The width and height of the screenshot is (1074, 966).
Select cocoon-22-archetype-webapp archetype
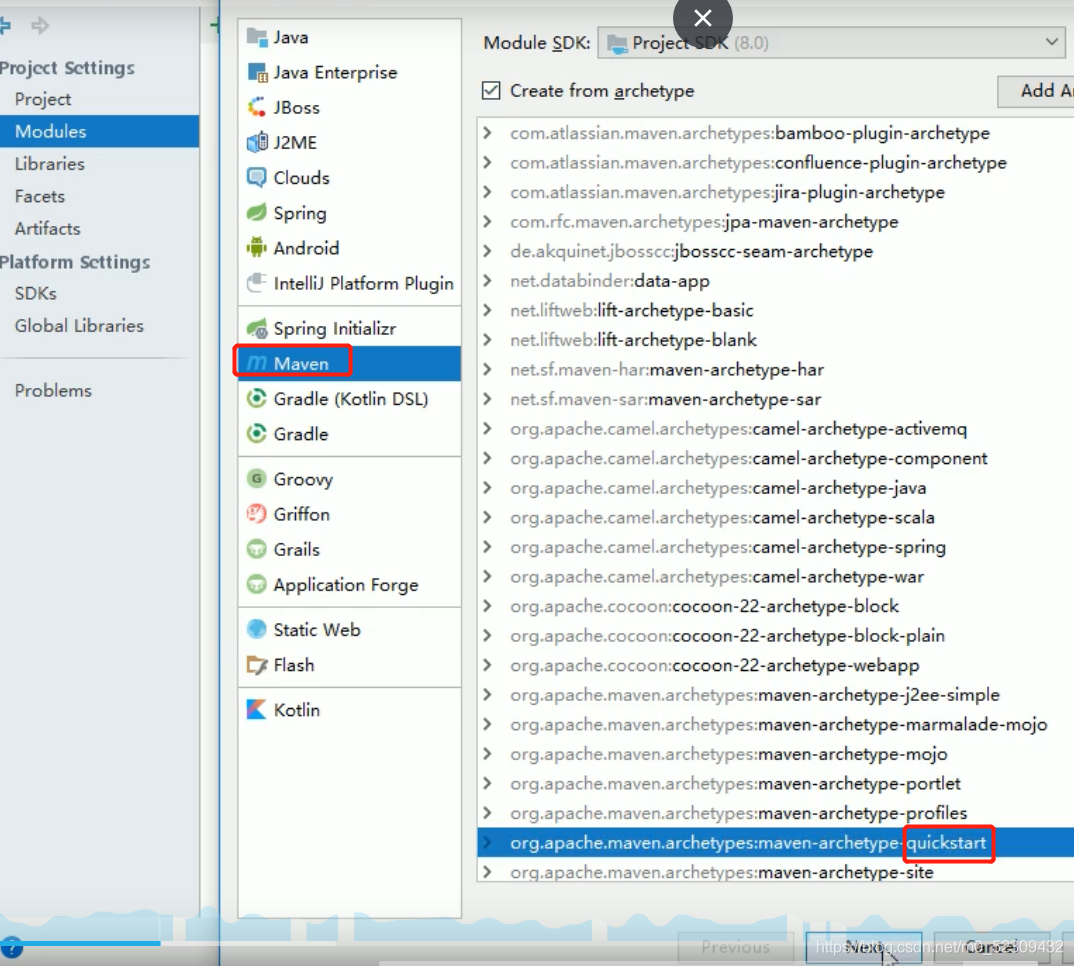775,665
